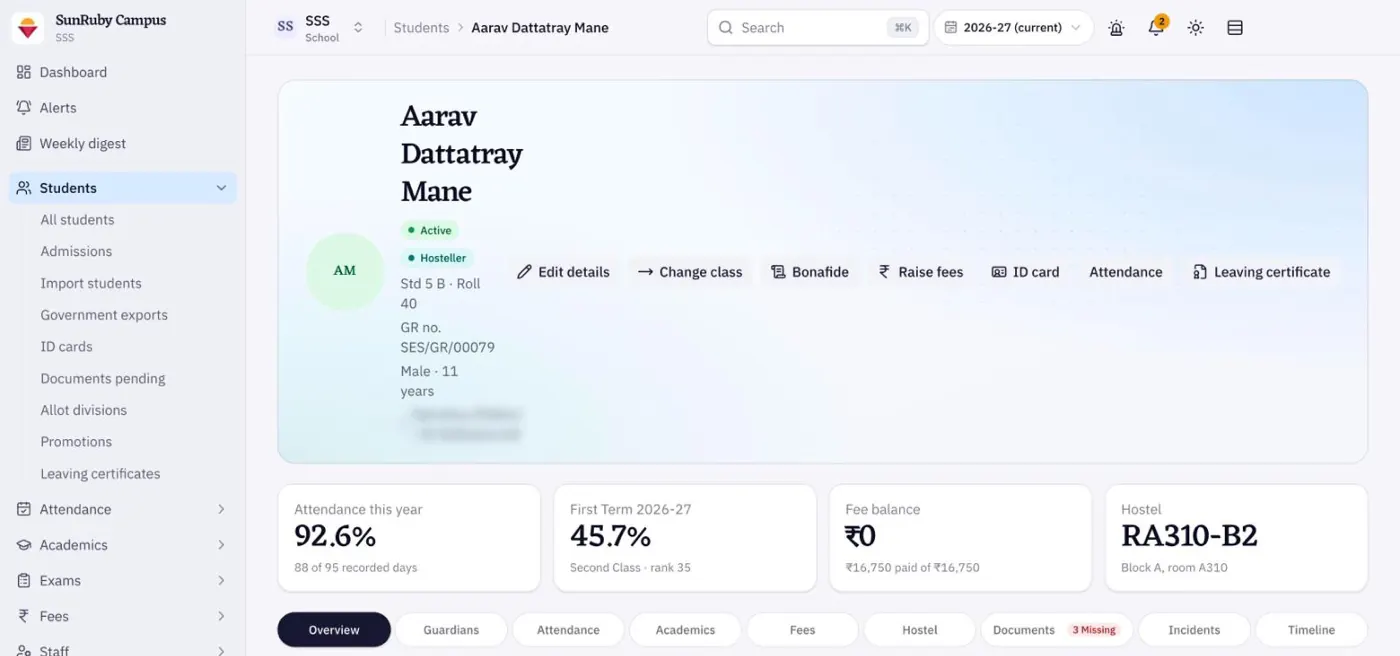Click the Bonafide certificate icon
Image resolution: width=1400 pixels, height=656 pixels.
coord(778,272)
